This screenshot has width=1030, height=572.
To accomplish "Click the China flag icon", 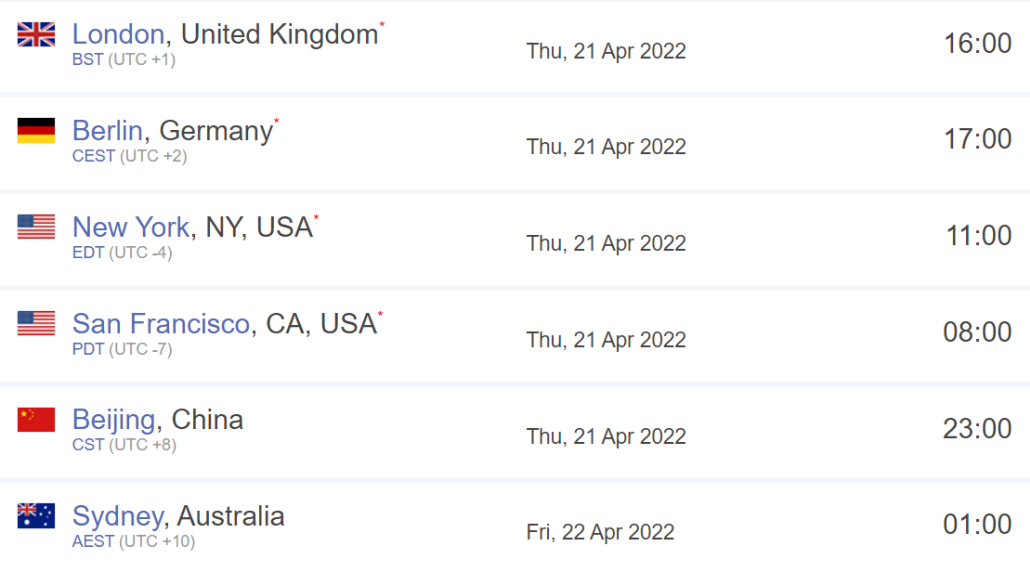I will pyautogui.click(x=36, y=420).
